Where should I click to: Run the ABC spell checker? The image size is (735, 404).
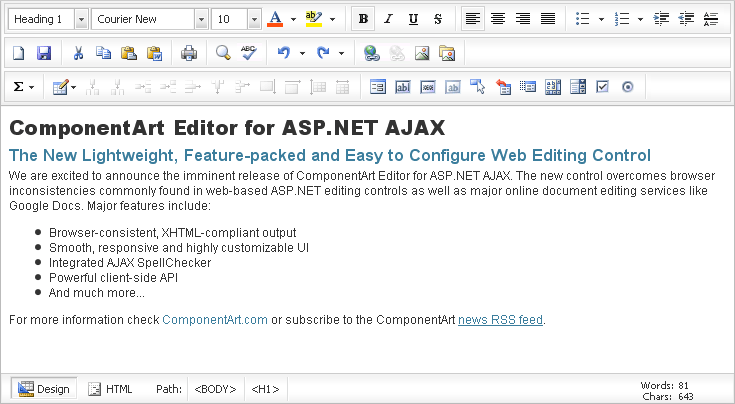point(248,53)
